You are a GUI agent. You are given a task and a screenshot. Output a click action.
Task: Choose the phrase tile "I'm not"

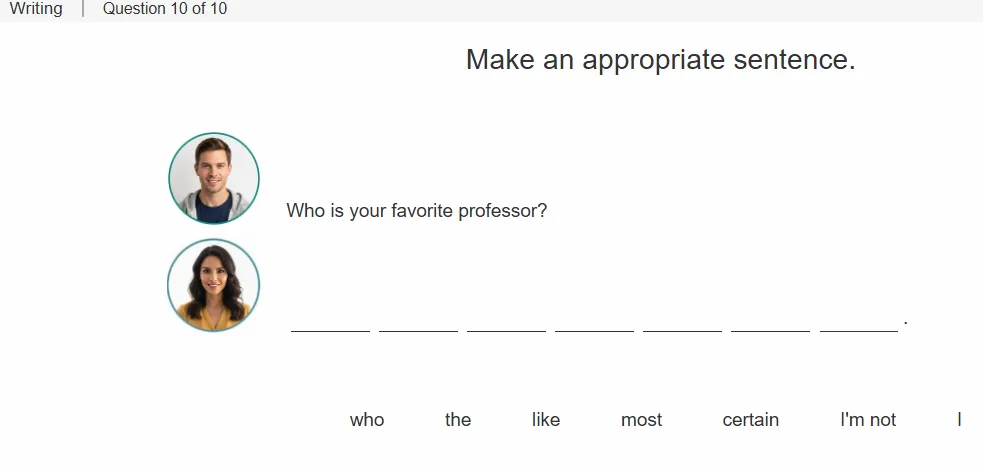(x=868, y=419)
